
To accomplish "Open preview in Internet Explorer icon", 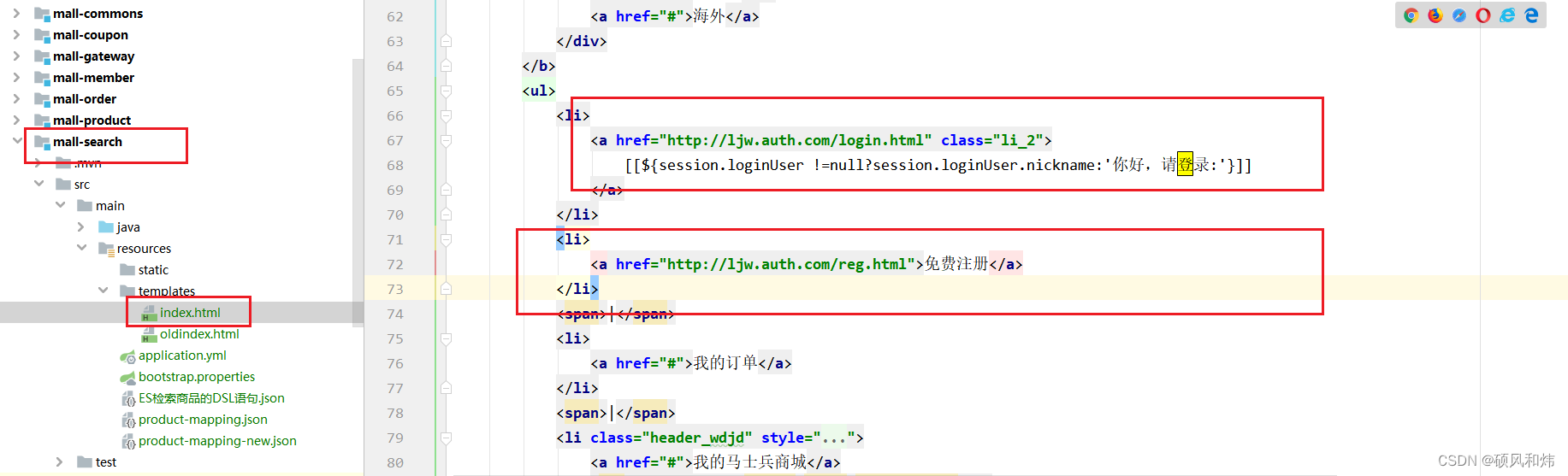I will tap(1507, 15).
